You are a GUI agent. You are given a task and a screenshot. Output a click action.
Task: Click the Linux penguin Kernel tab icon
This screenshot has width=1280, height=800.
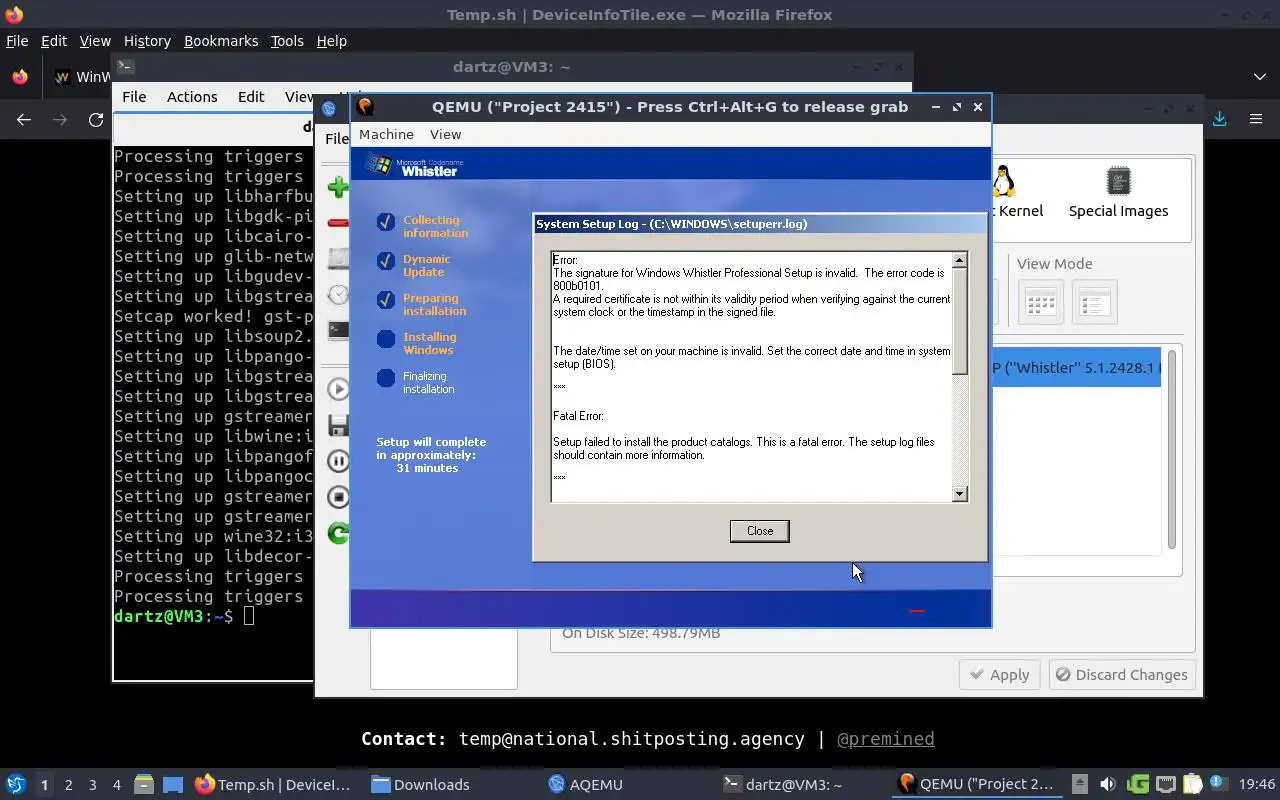1004,182
